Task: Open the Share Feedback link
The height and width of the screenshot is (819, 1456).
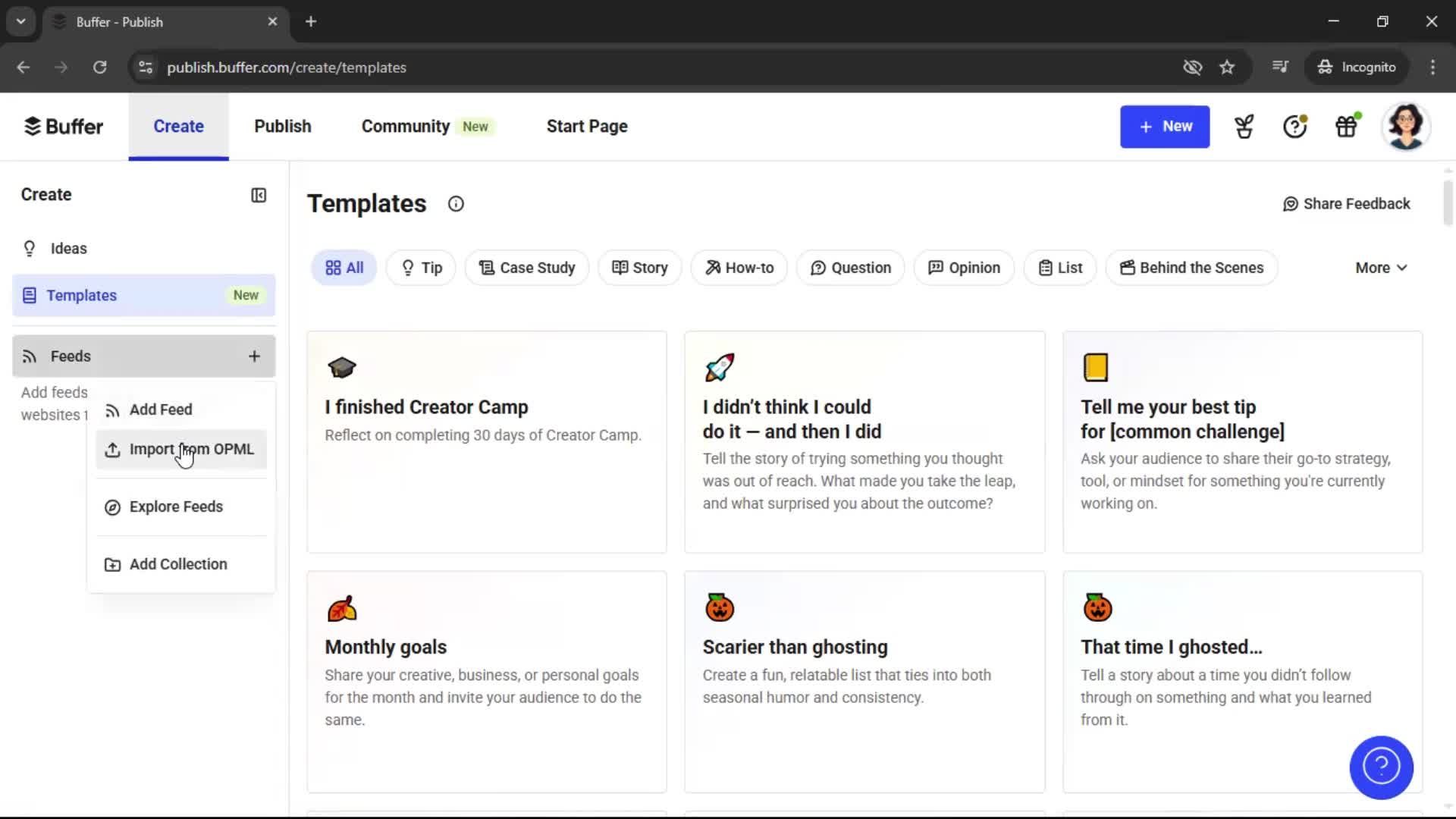Action: point(1346,203)
